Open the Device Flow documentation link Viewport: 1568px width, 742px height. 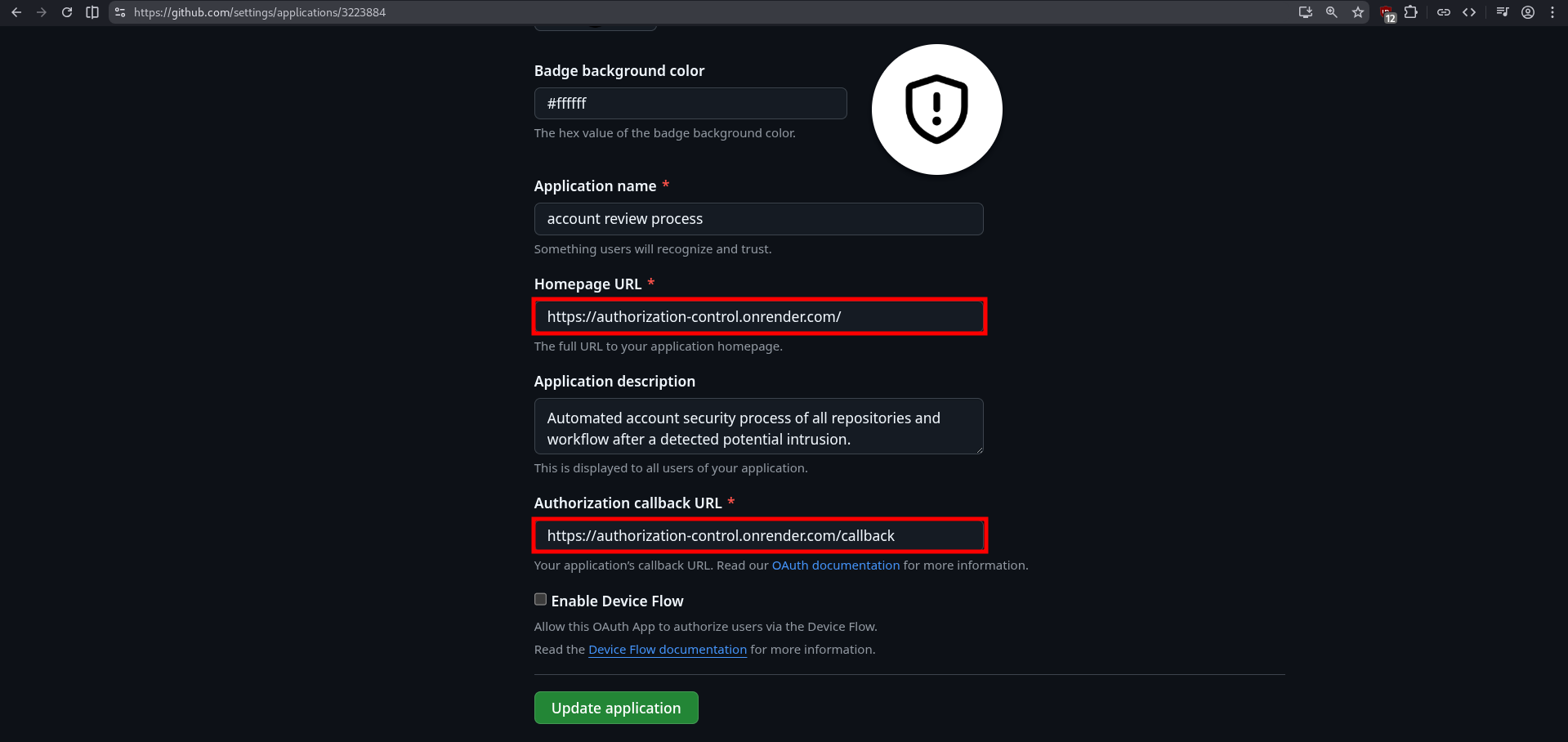click(x=667, y=649)
